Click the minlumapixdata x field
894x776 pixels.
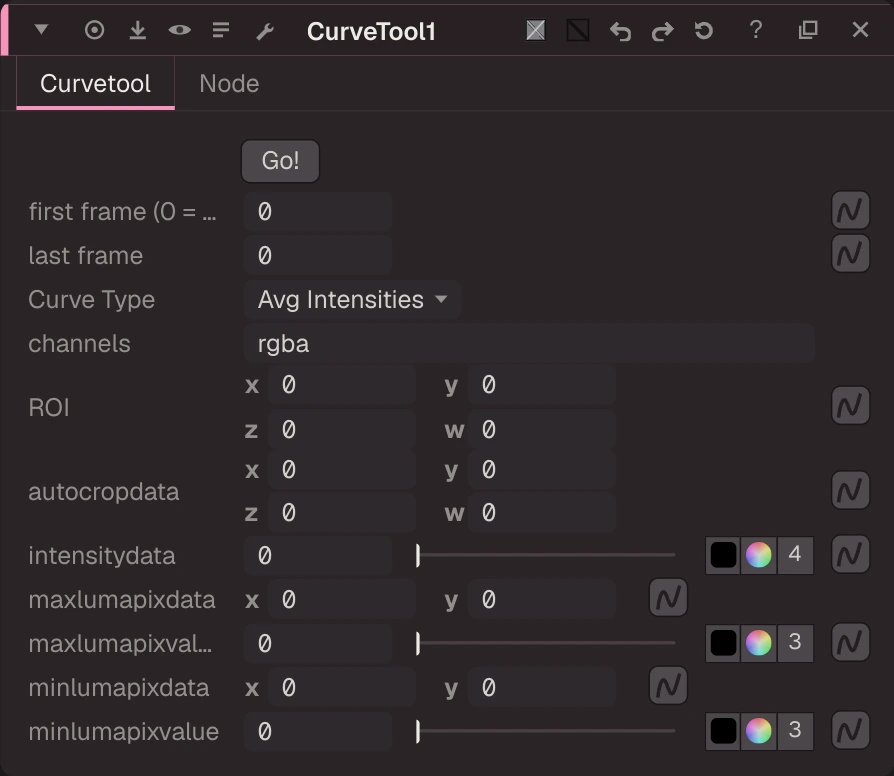pos(342,688)
